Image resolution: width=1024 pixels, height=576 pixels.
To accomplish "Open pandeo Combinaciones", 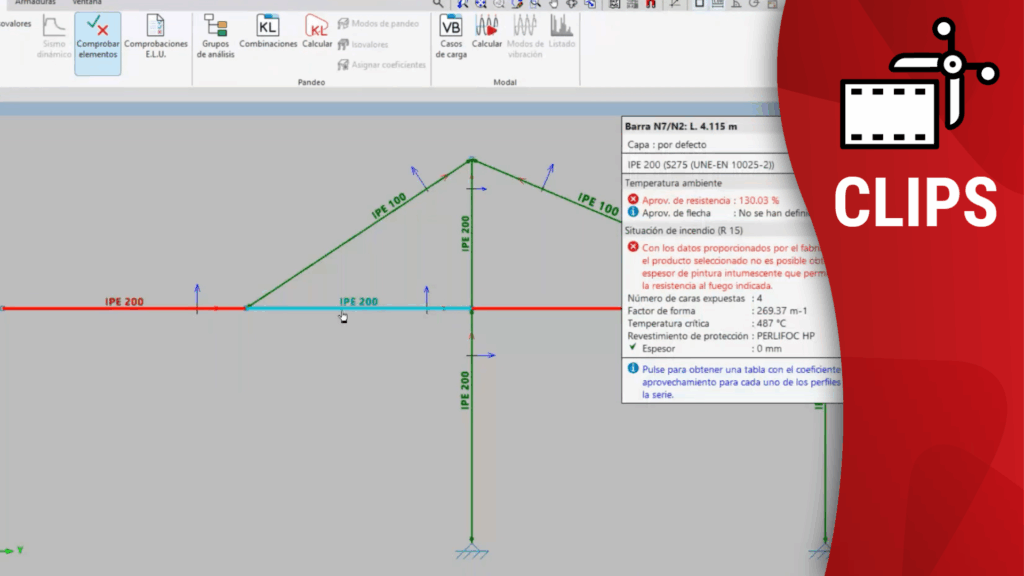I will tap(268, 34).
